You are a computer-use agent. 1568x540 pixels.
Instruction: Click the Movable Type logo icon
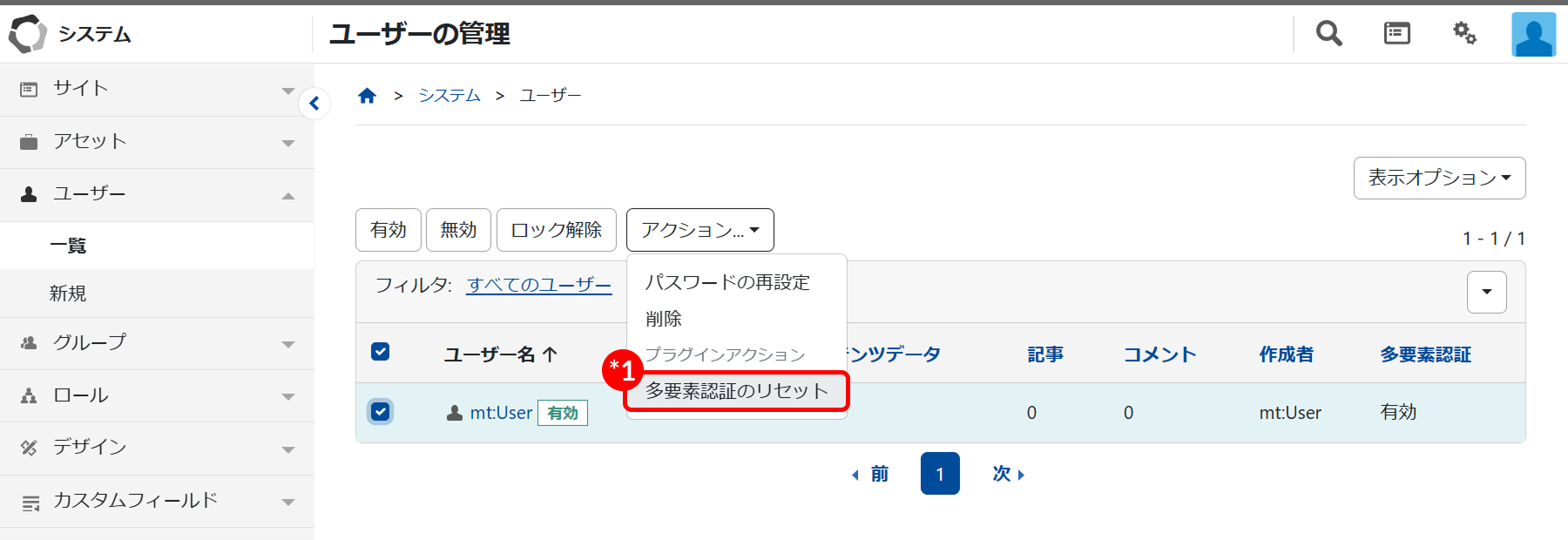click(x=27, y=34)
